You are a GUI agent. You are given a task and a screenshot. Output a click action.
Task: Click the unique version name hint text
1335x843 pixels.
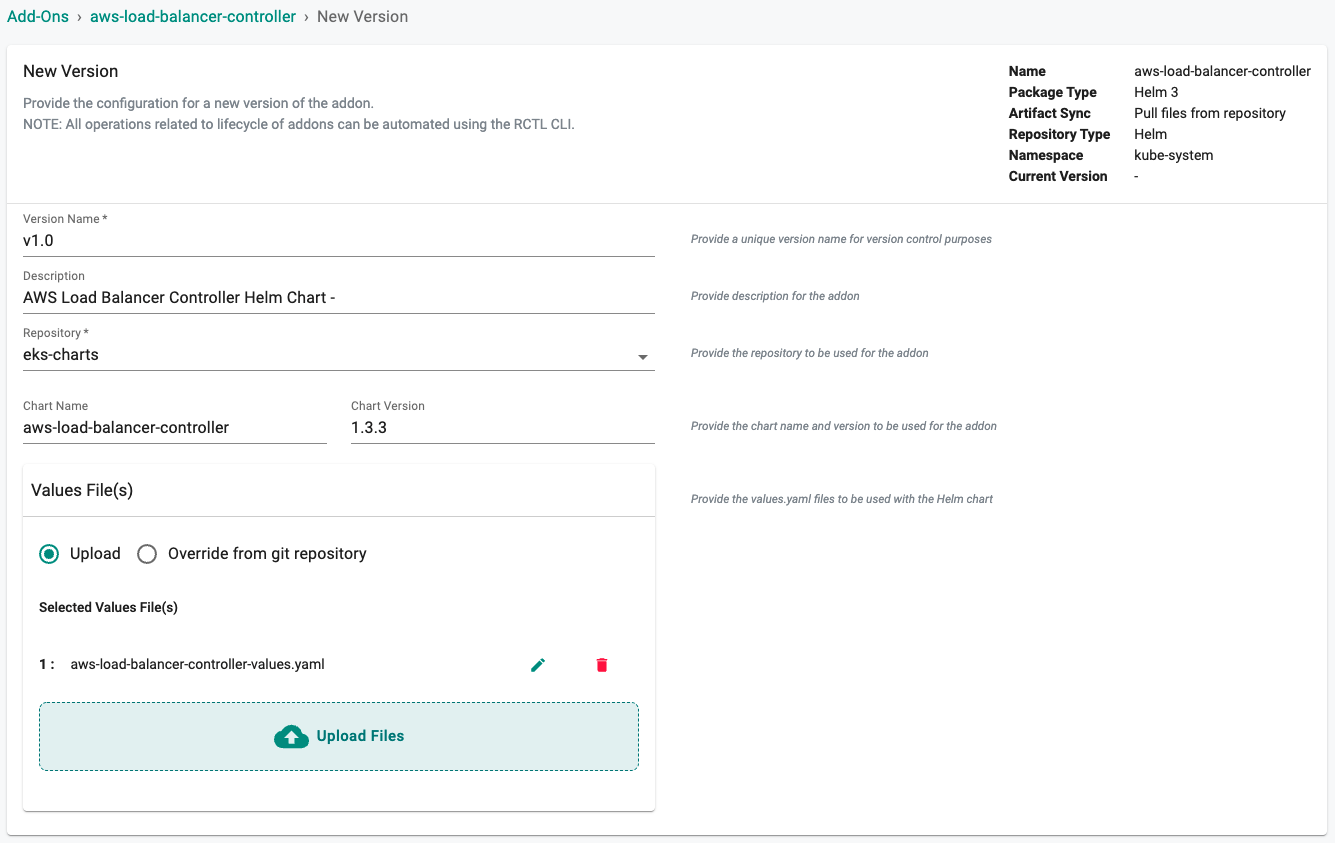(x=841, y=239)
